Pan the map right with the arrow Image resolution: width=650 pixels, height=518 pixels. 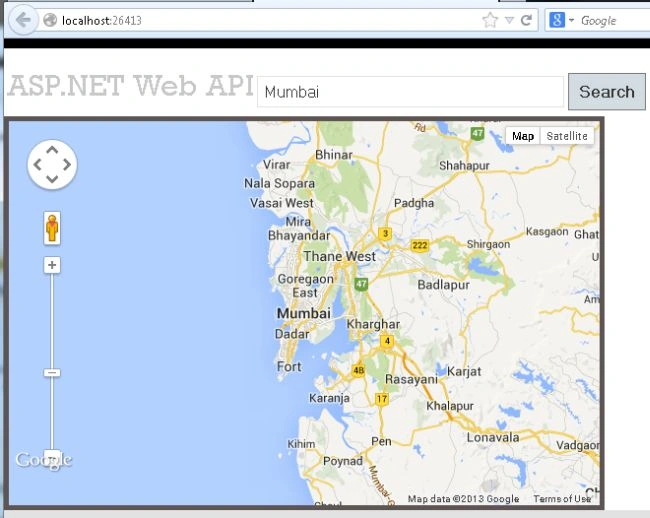[x=67, y=165]
